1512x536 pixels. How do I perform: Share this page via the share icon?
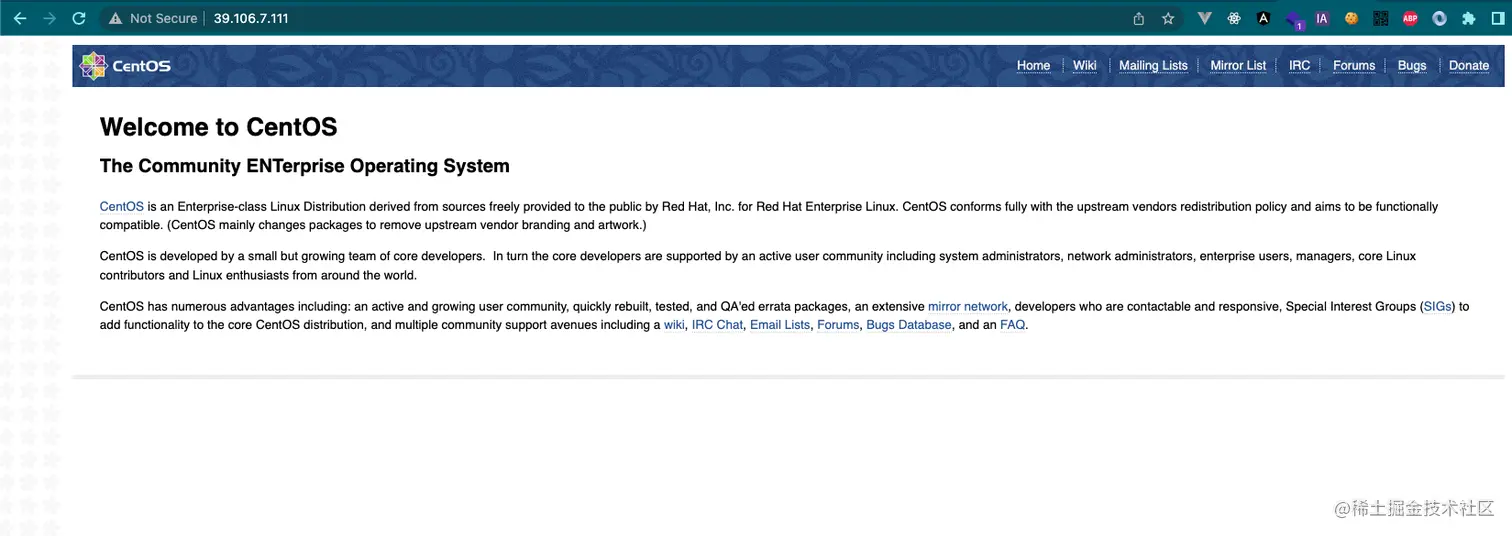[x=1138, y=18]
